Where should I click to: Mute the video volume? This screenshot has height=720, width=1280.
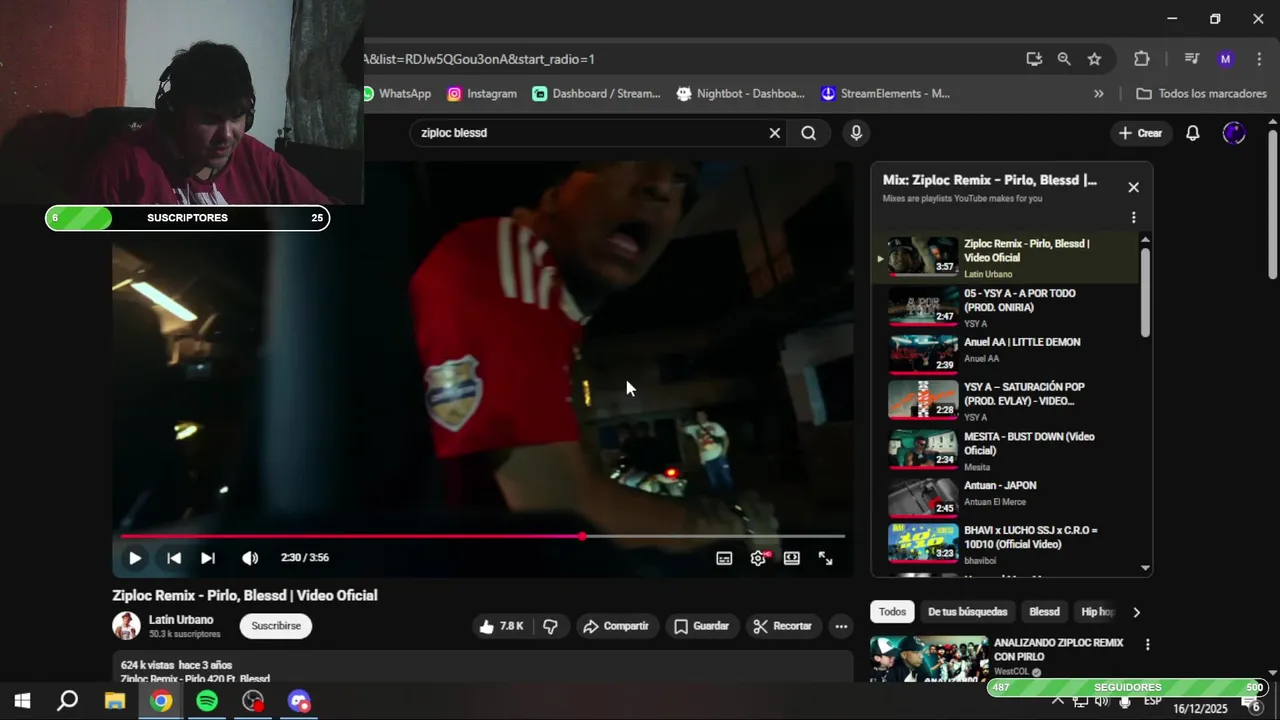pyautogui.click(x=250, y=558)
